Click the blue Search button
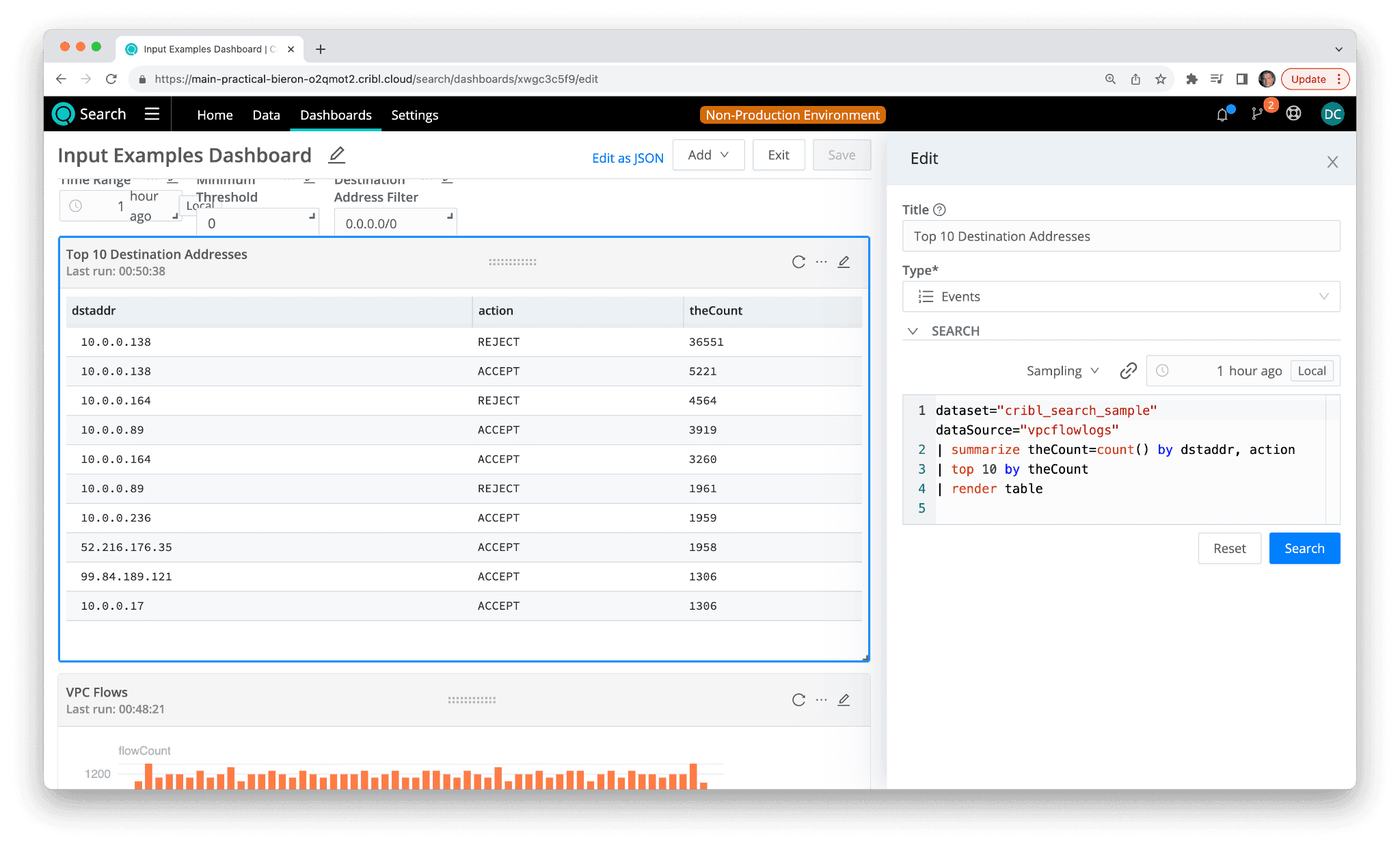Image resolution: width=1400 pixels, height=847 pixels. (x=1304, y=548)
